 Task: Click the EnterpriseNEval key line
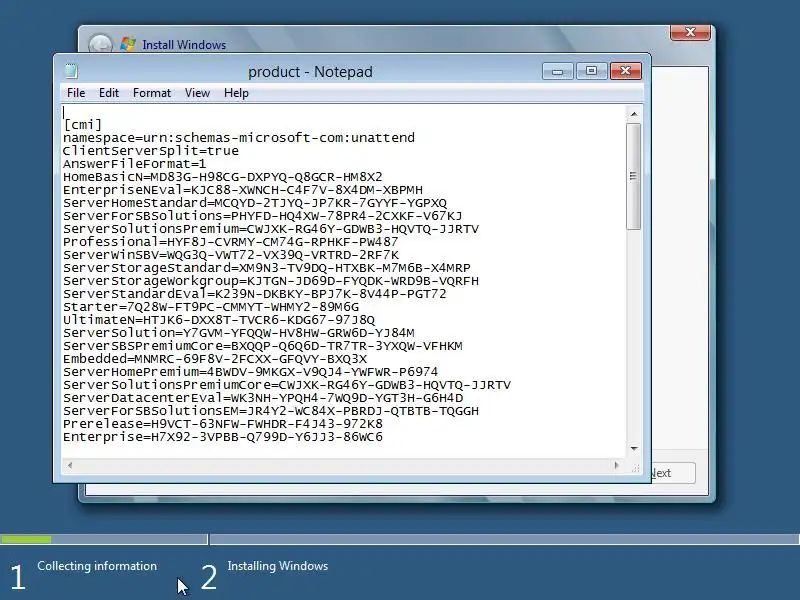[x=243, y=190]
